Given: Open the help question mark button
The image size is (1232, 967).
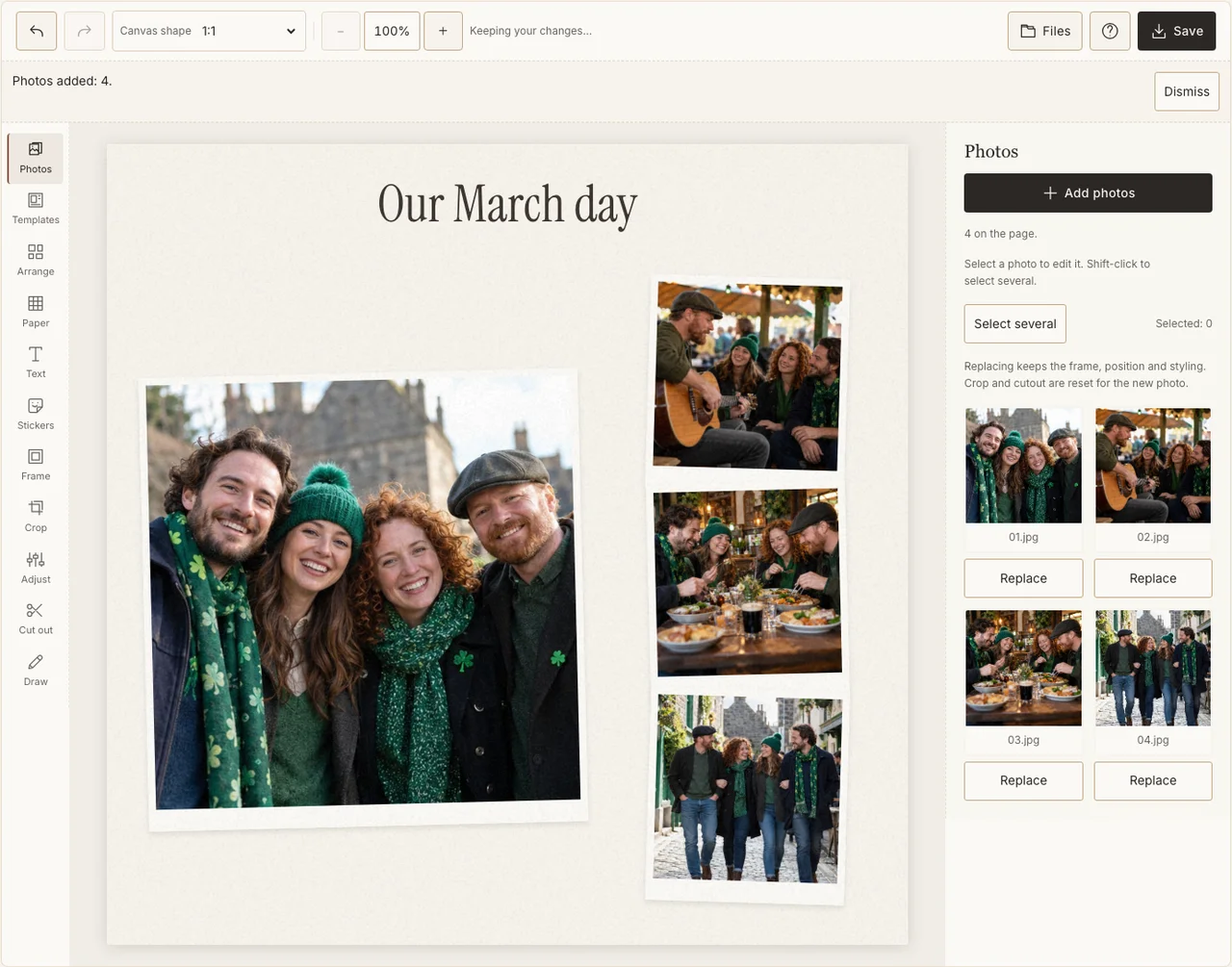Looking at the screenshot, I should pos(1110,31).
